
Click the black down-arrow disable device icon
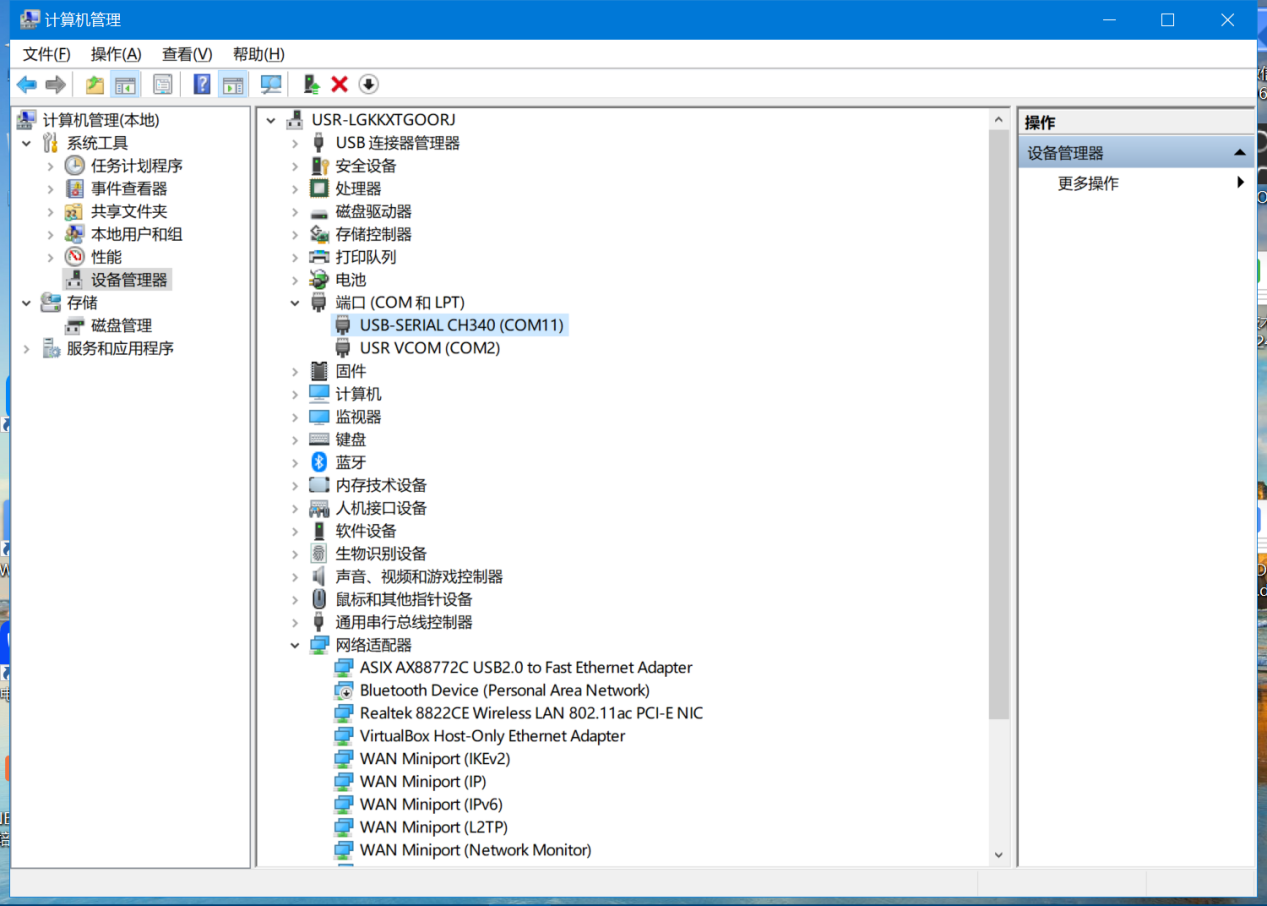[368, 85]
